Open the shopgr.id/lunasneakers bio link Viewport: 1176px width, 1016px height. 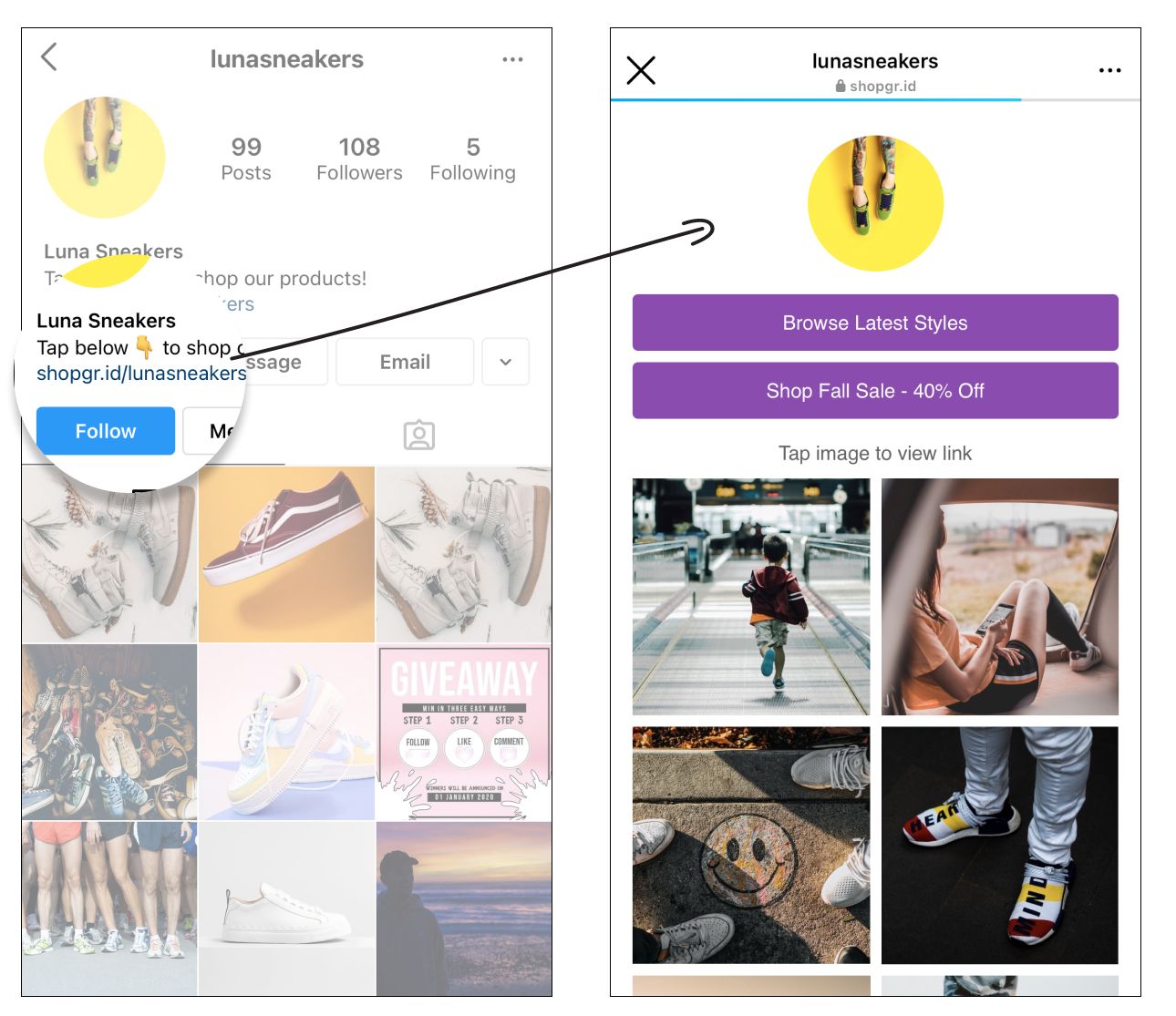click(141, 374)
